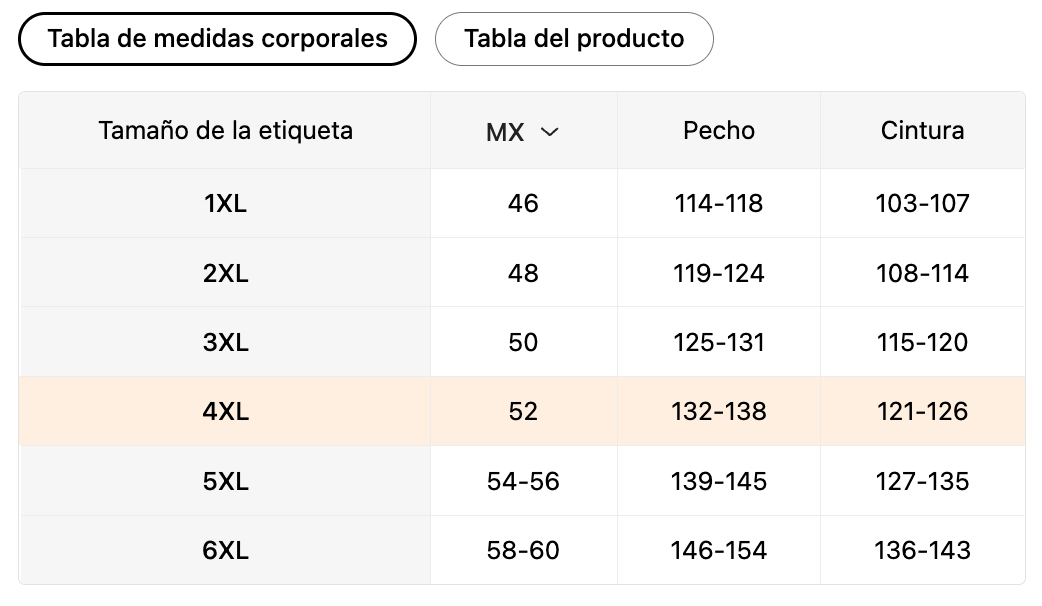
Task: Select the Tabla de medidas corporales tab
Action: 217,39
